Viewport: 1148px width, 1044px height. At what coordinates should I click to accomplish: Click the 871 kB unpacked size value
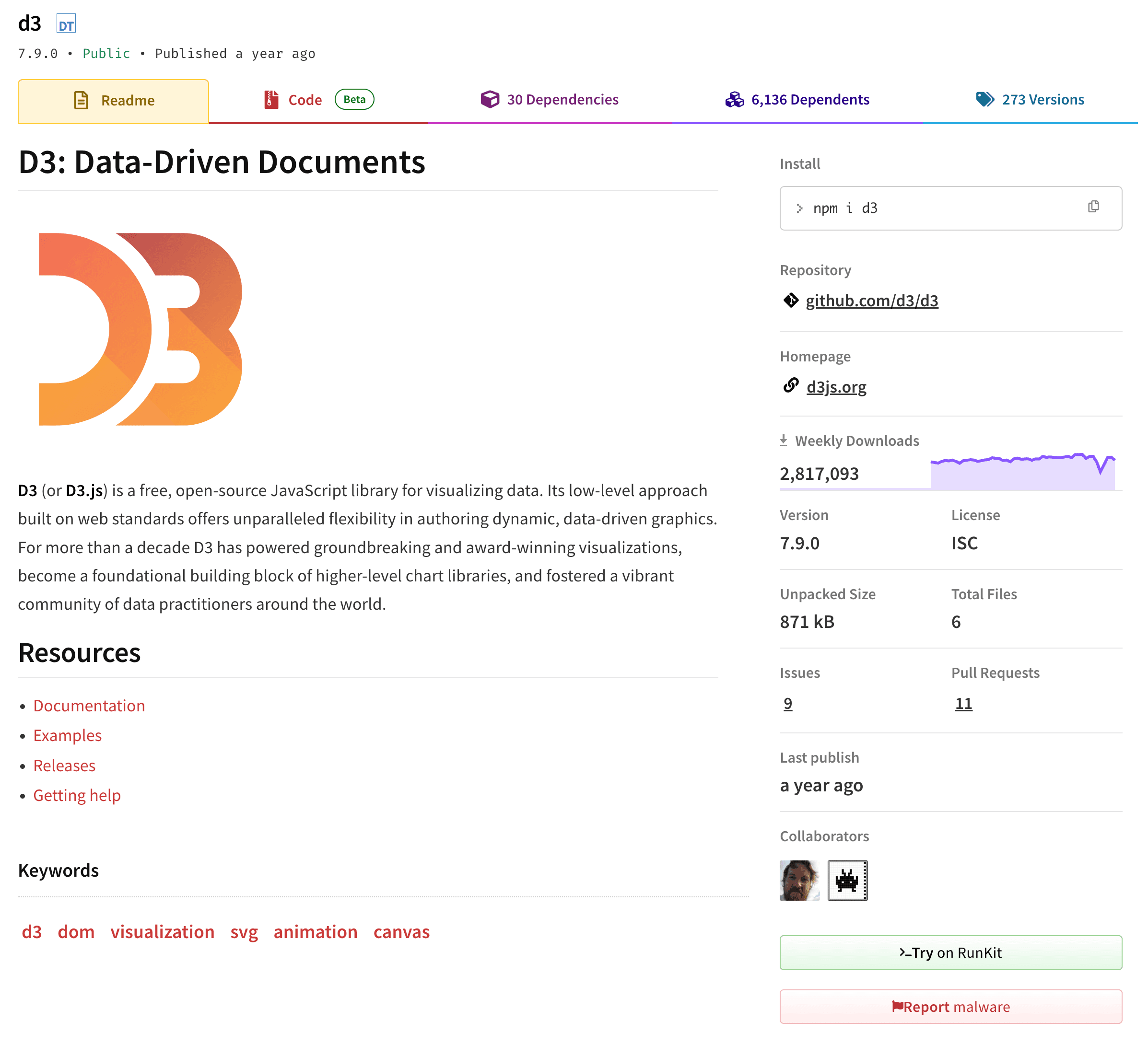pos(807,622)
